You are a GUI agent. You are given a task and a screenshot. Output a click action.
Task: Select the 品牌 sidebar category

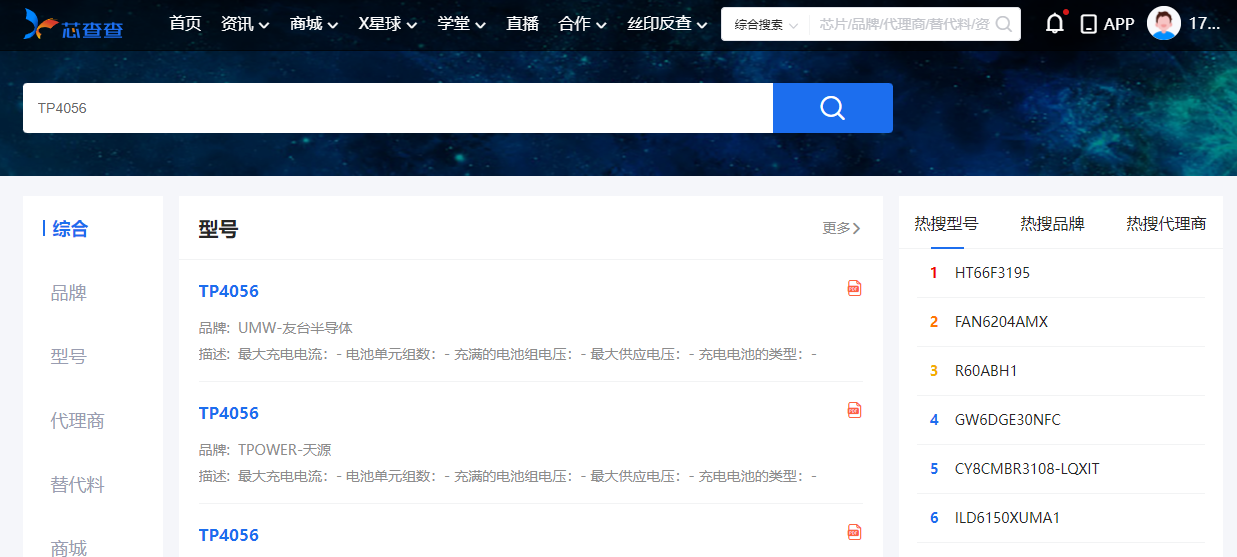click(69, 293)
